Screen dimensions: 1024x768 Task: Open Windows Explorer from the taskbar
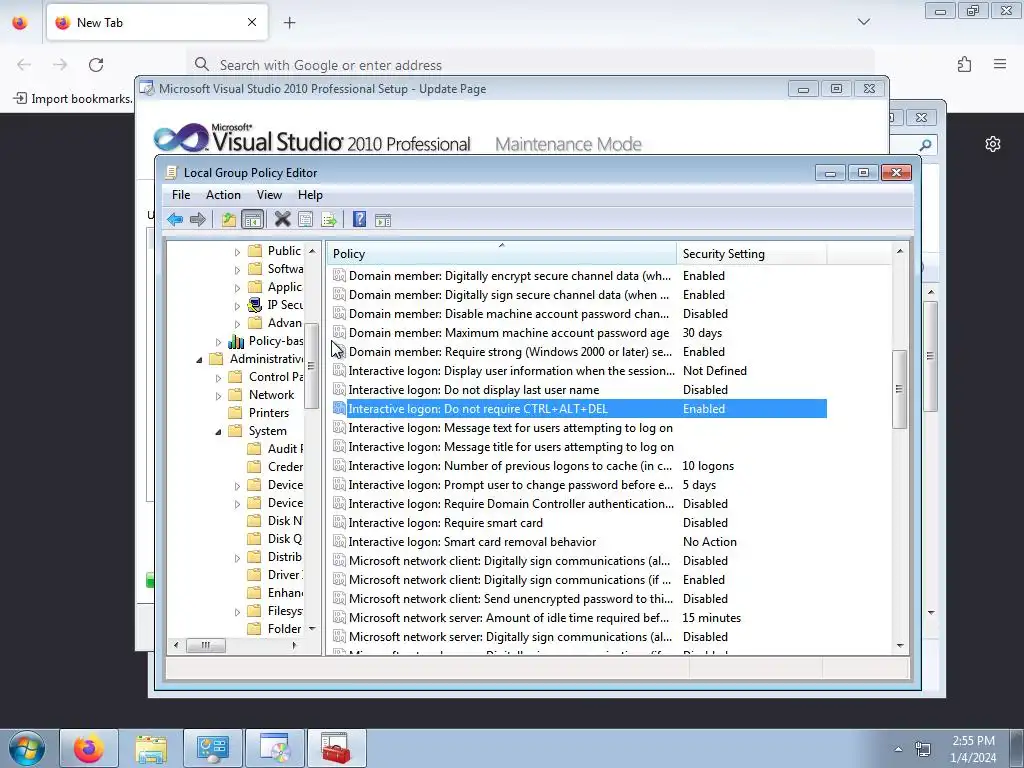151,748
